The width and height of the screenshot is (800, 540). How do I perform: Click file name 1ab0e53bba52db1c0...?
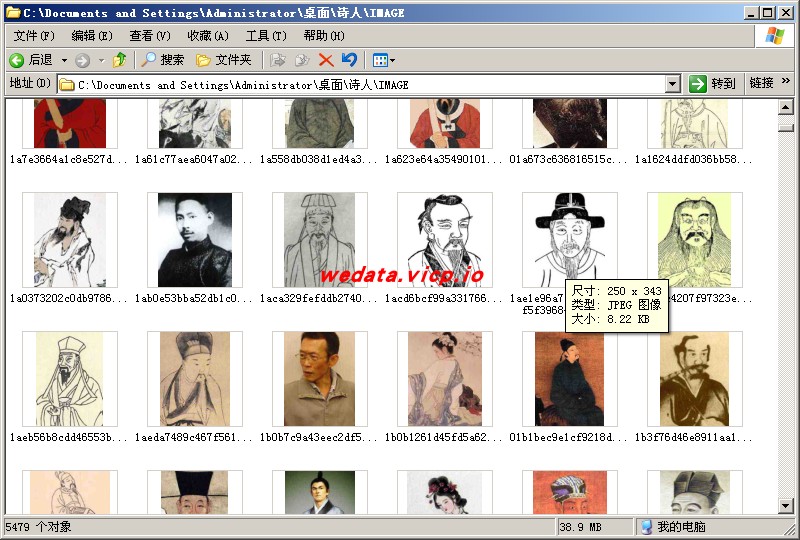tap(194, 298)
